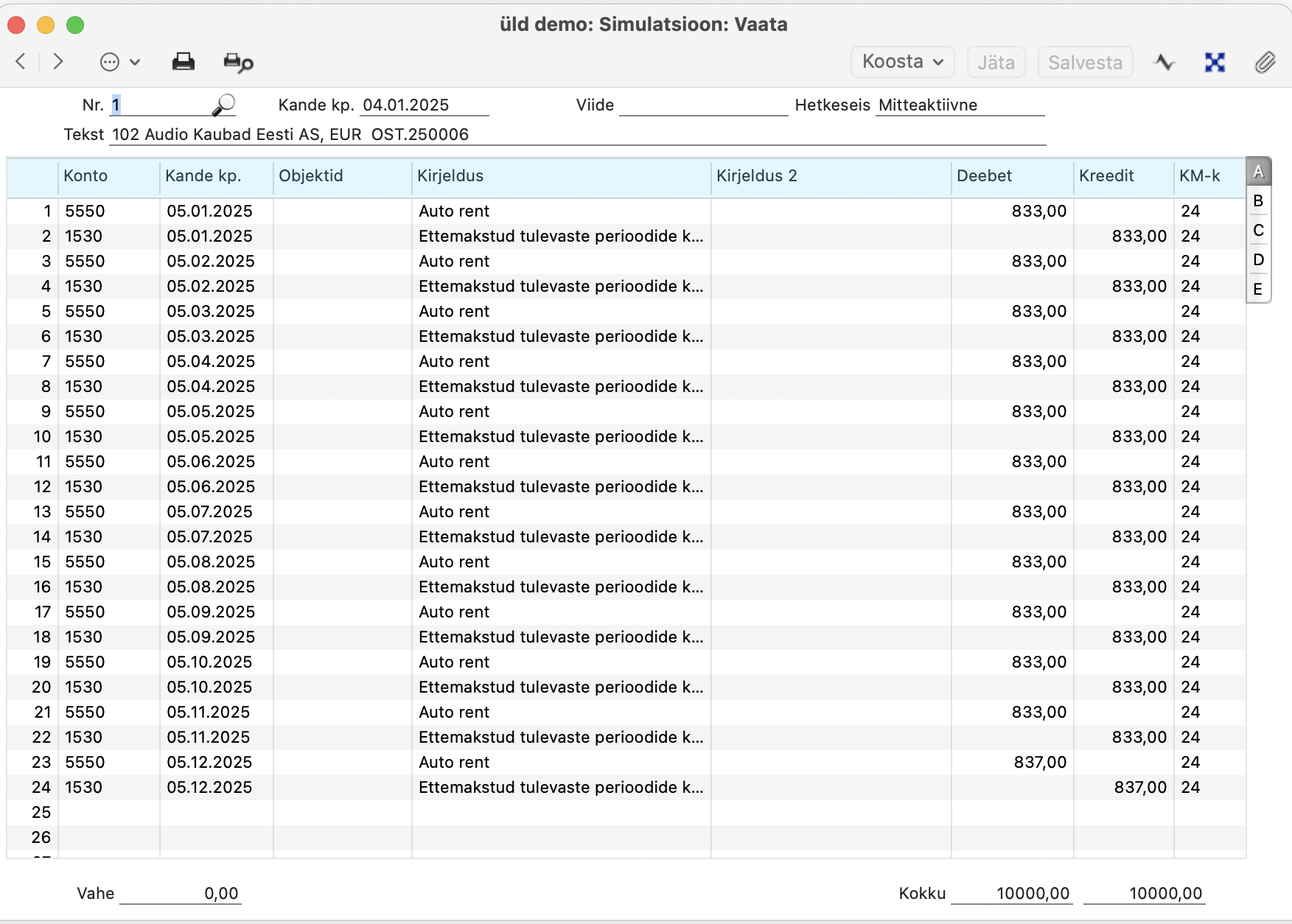Click the Tekst field with Audio Kaubad
The image size is (1292, 924).
point(577,135)
